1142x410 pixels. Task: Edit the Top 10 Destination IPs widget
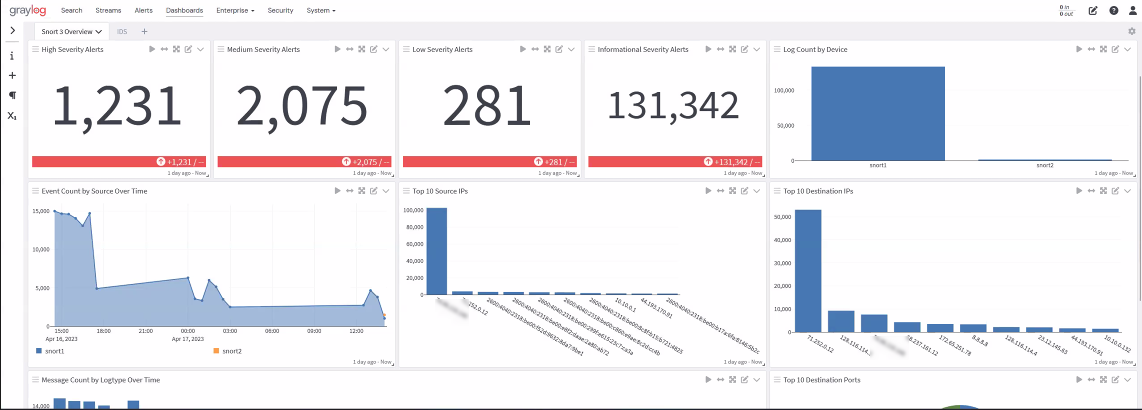(x=1115, y=190)
